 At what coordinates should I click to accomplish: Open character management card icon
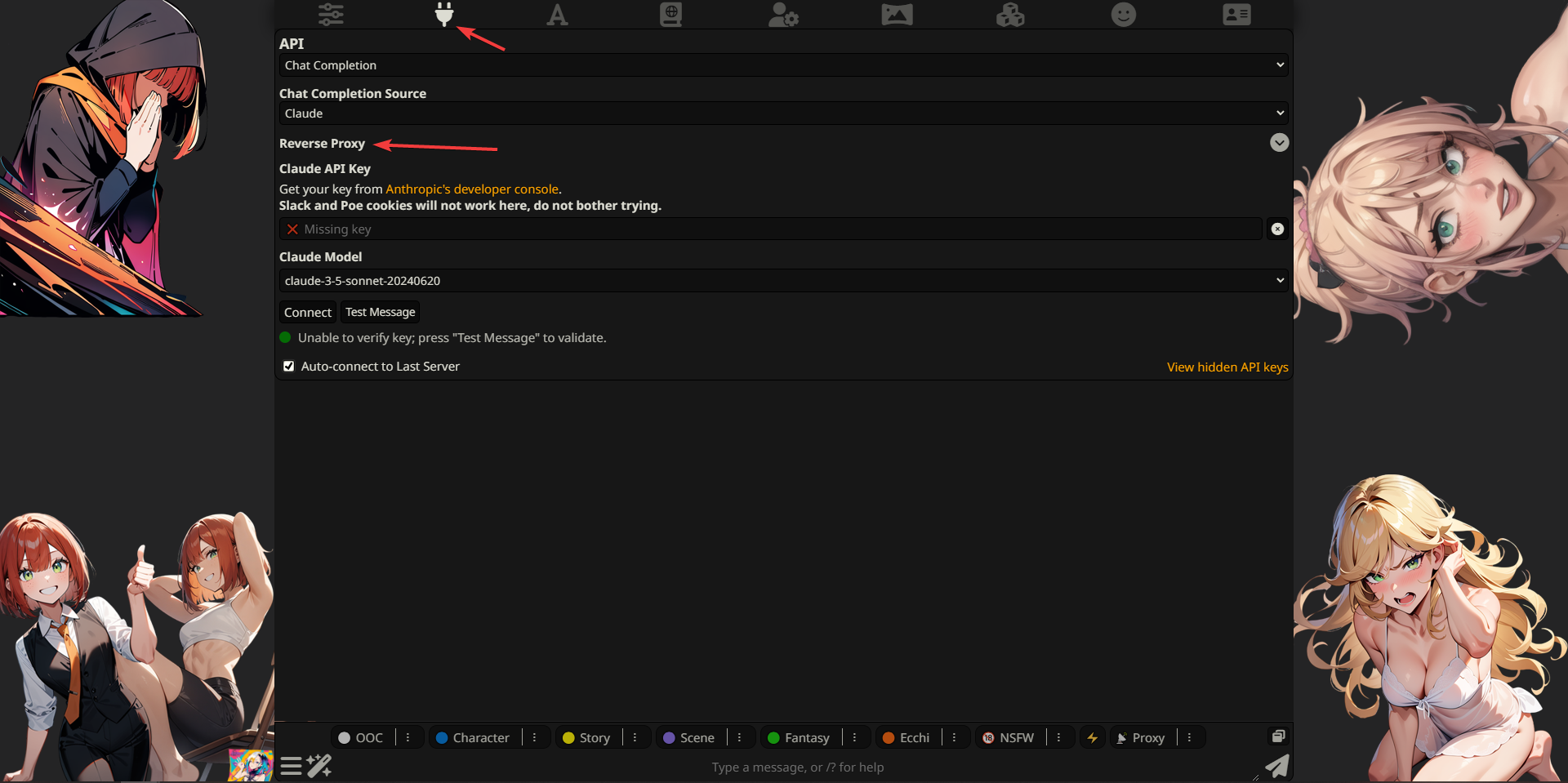point(1236,15)
